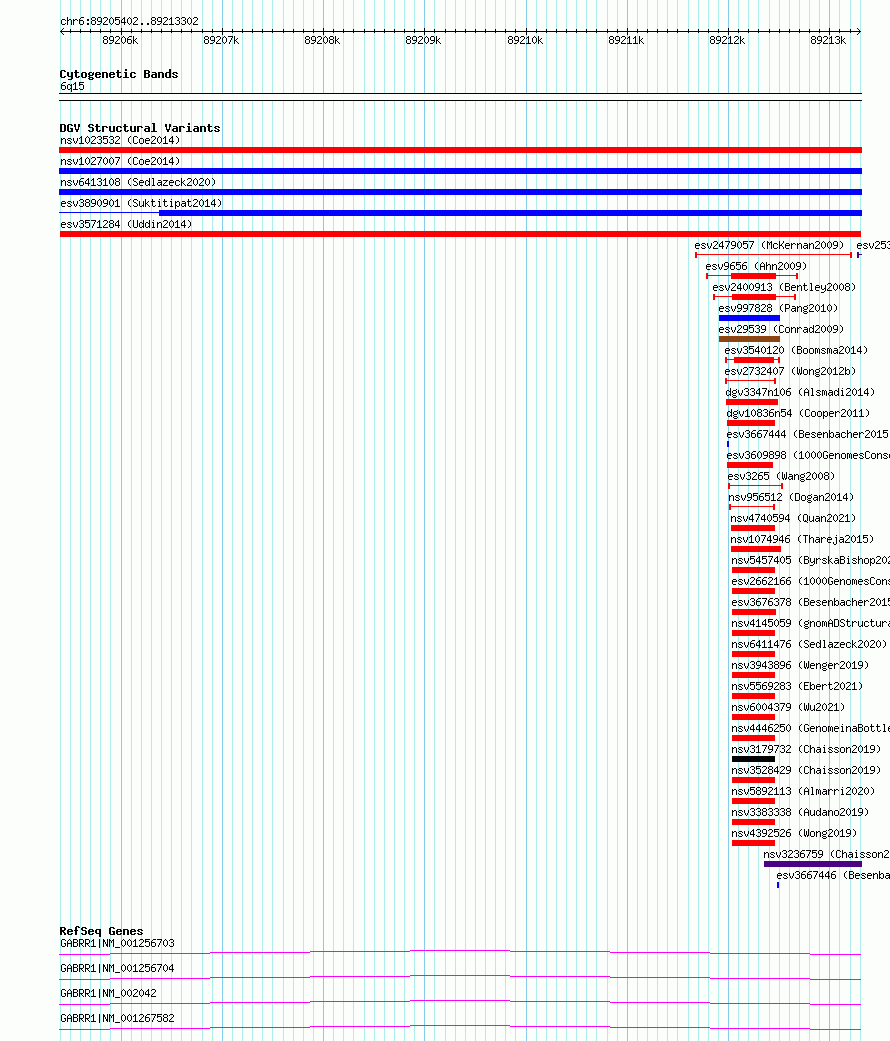
Task: Open GABRR1|NM_002042 transcript label
Action: click(108, 993)
